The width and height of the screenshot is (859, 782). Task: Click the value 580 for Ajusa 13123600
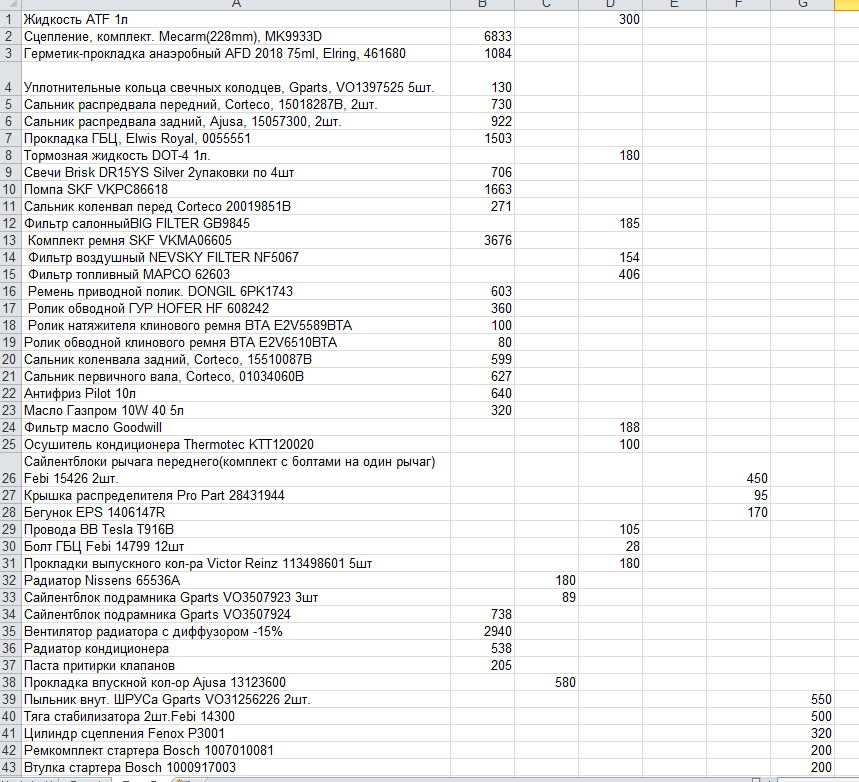[x=565, y=682]
